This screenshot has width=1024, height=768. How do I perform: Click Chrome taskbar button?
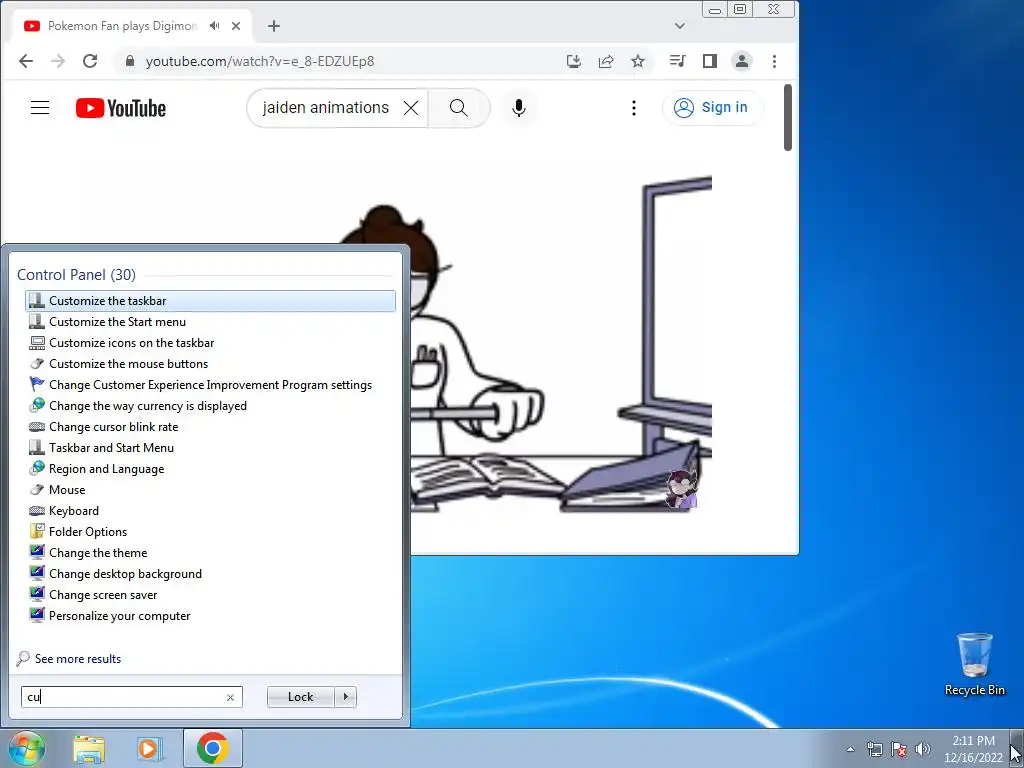(x=213, y=748)
